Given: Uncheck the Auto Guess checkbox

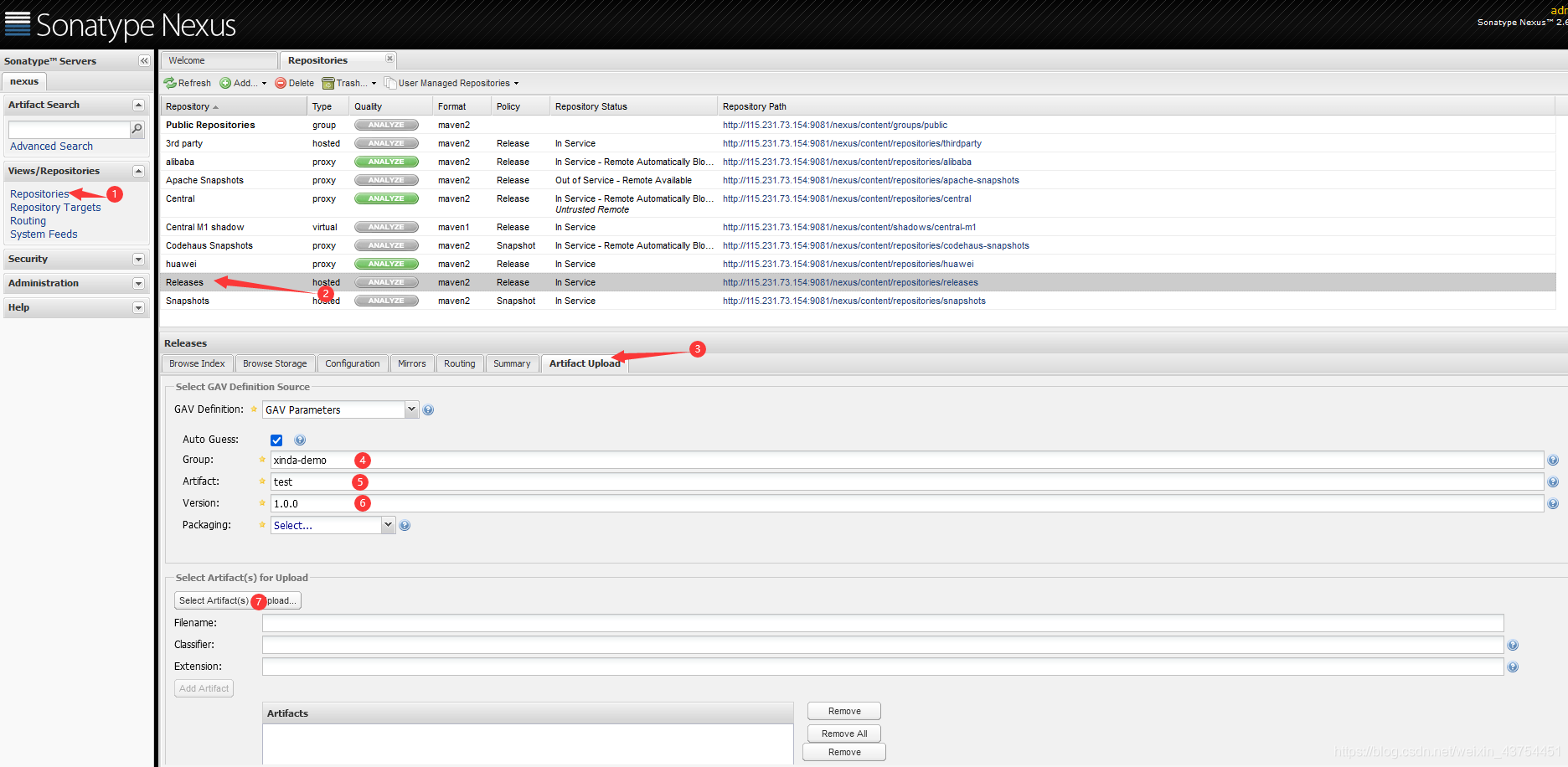Looking at the screenshot, I should point(276,440).
